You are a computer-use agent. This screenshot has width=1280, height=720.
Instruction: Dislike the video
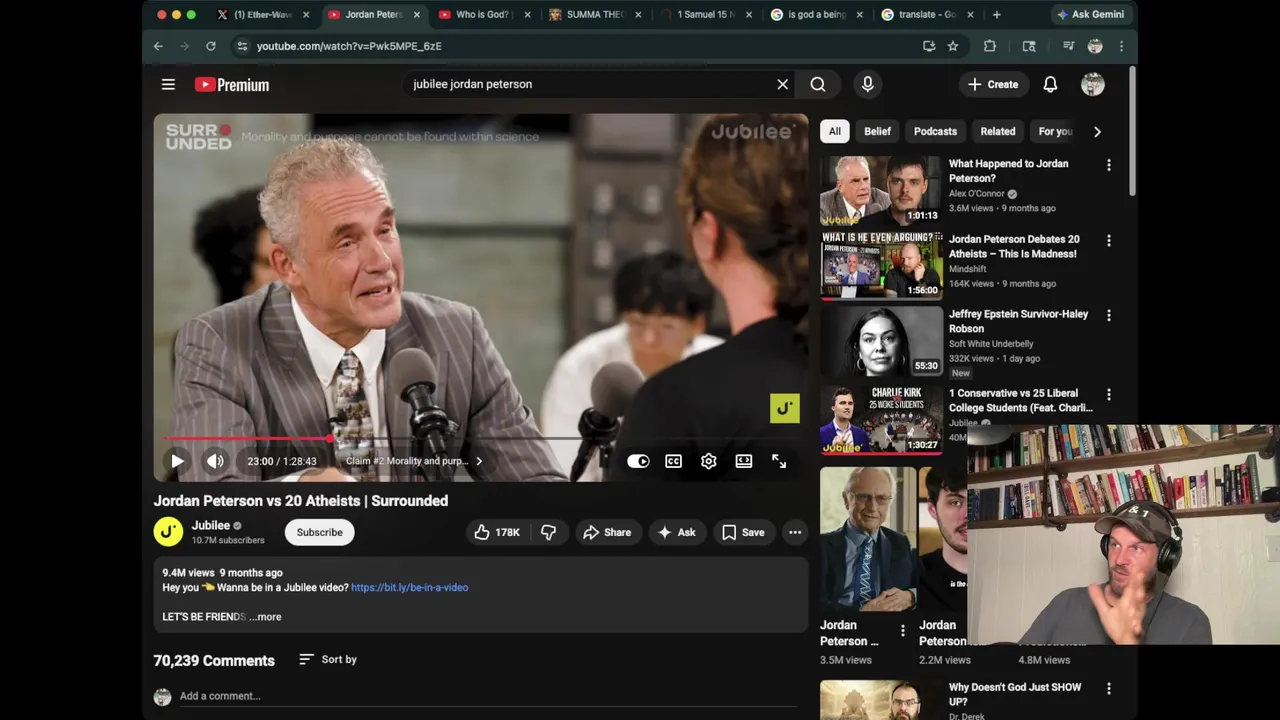point(548,532)
